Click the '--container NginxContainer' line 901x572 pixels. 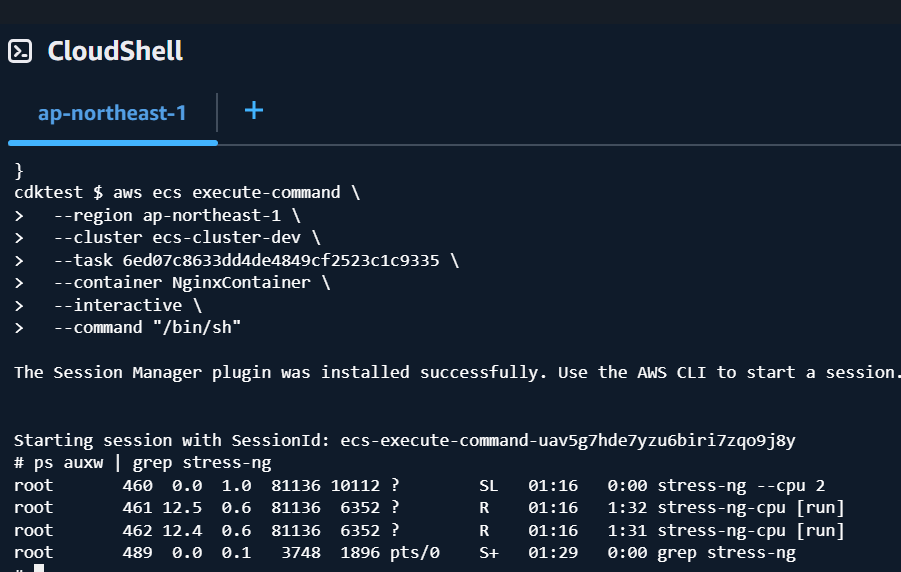pos(192,283)
